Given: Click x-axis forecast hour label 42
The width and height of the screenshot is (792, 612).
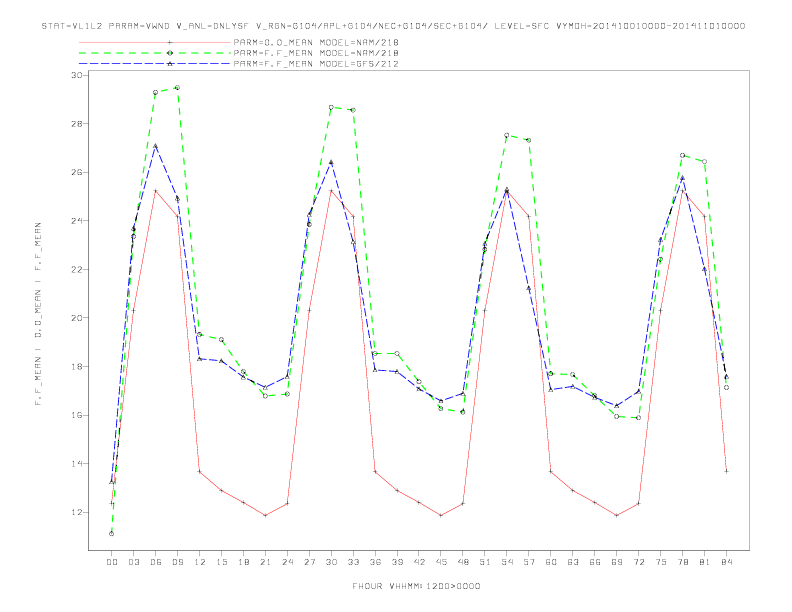Looking at the screenshot, I should (x=419, y=562).
